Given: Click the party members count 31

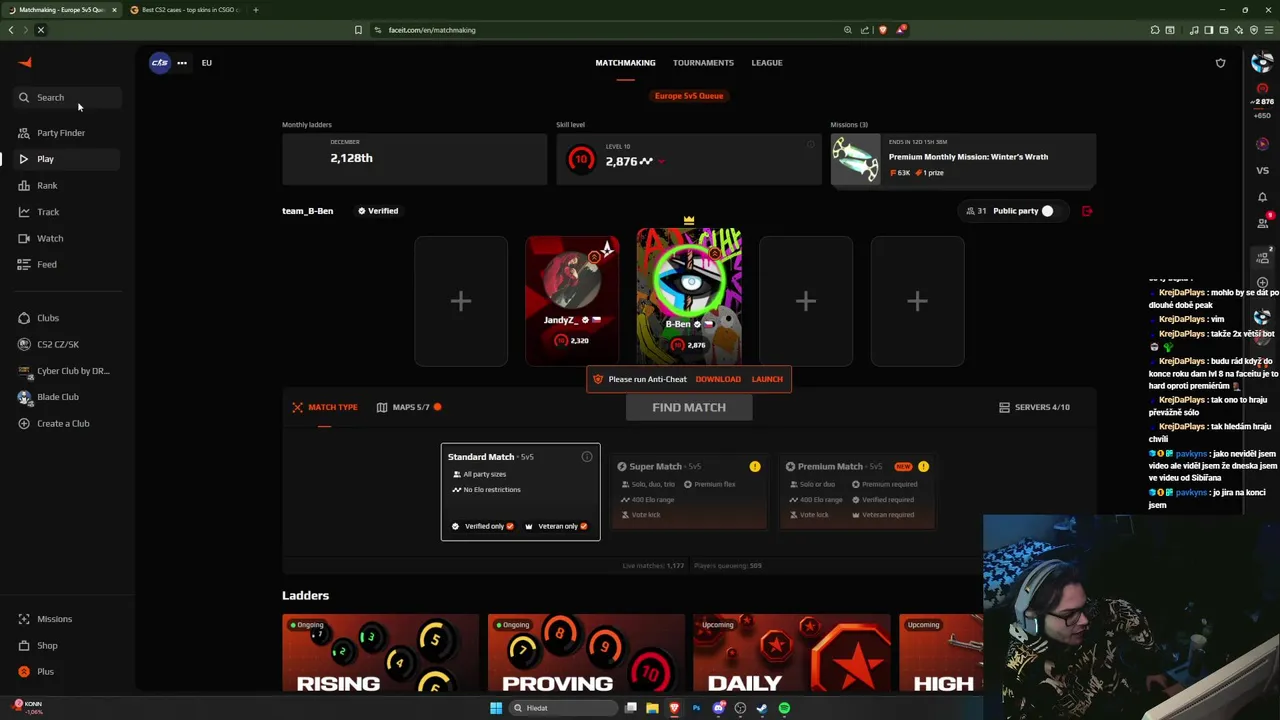Looking at the screenshot, I should [976, 211].
